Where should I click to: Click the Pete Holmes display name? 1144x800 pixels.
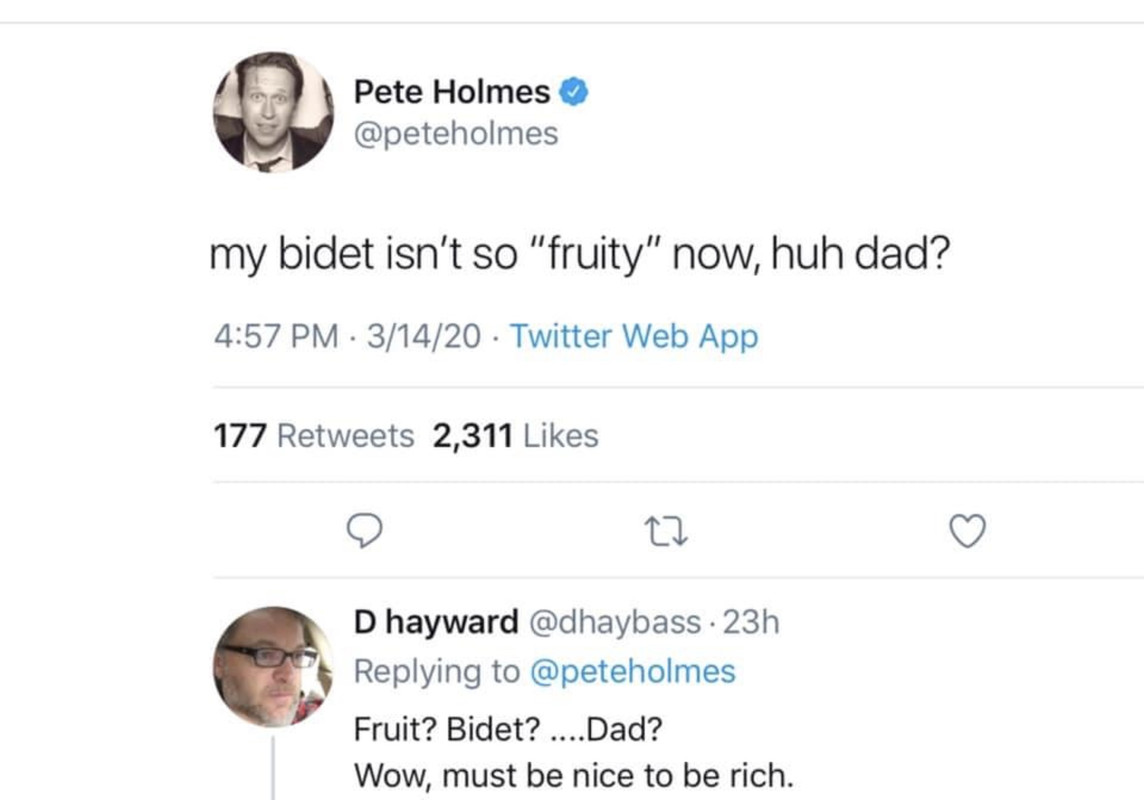[x=451, y=93]
